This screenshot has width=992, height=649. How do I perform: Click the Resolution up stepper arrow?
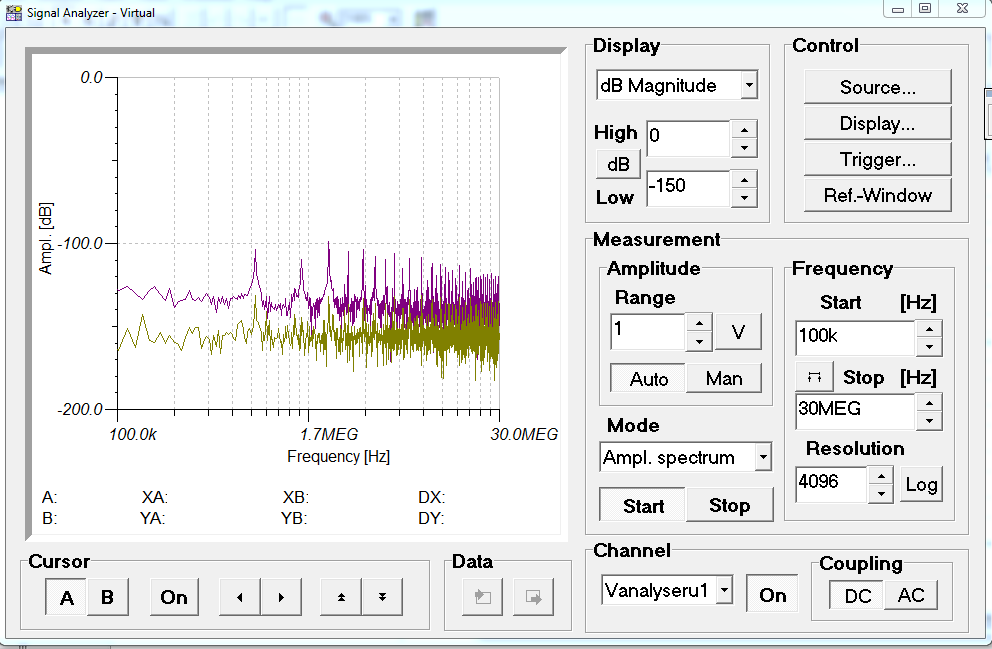[879, 478]
